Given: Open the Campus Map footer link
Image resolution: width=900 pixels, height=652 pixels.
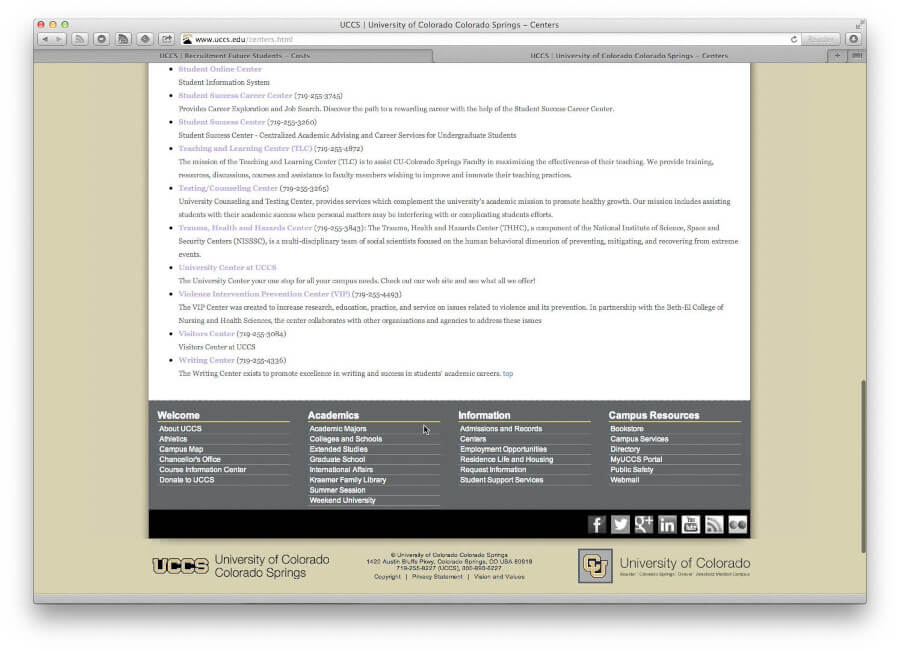Looking at the screenshot, I should [x=181, y=449].
